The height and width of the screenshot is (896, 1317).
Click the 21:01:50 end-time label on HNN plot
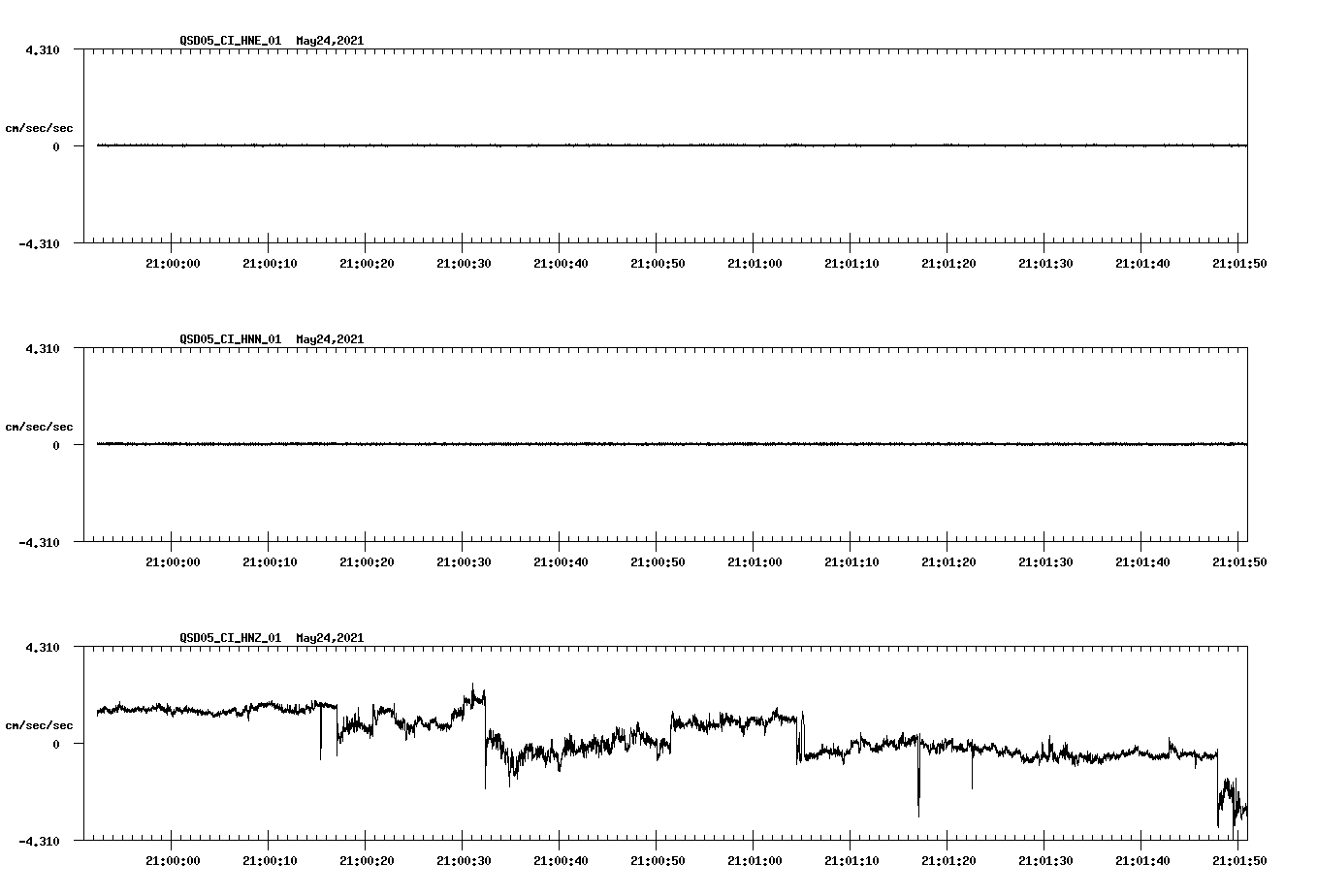click(x=1237, y=560)
